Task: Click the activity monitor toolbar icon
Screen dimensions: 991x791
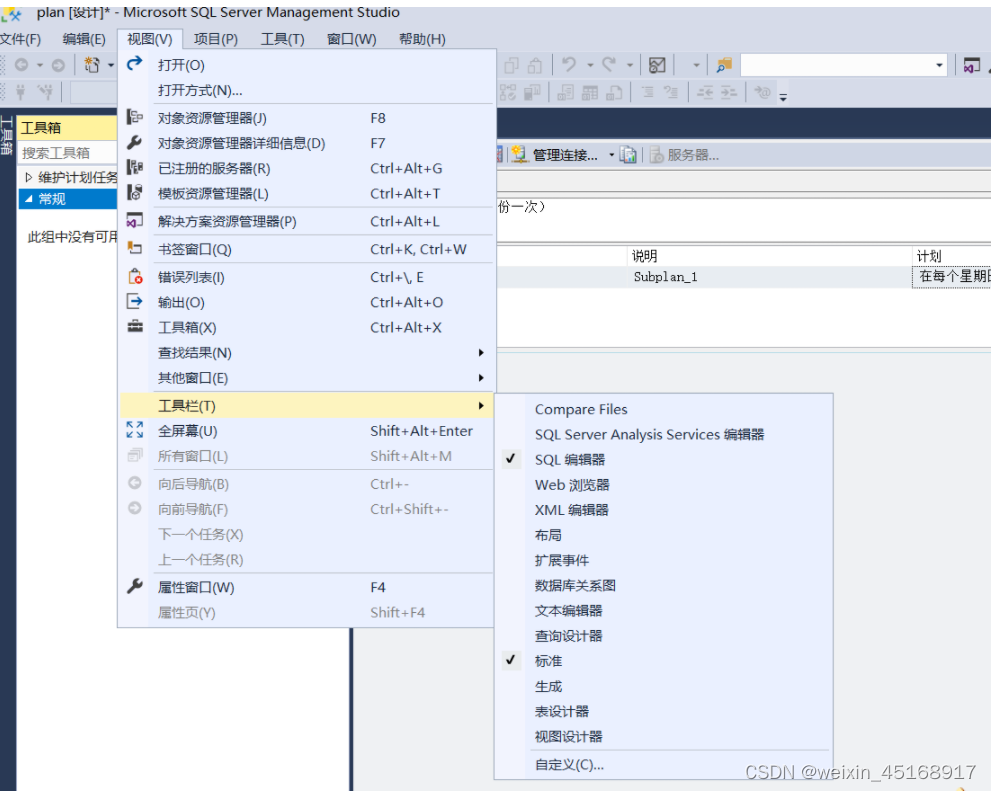Action: pos(657,64)
